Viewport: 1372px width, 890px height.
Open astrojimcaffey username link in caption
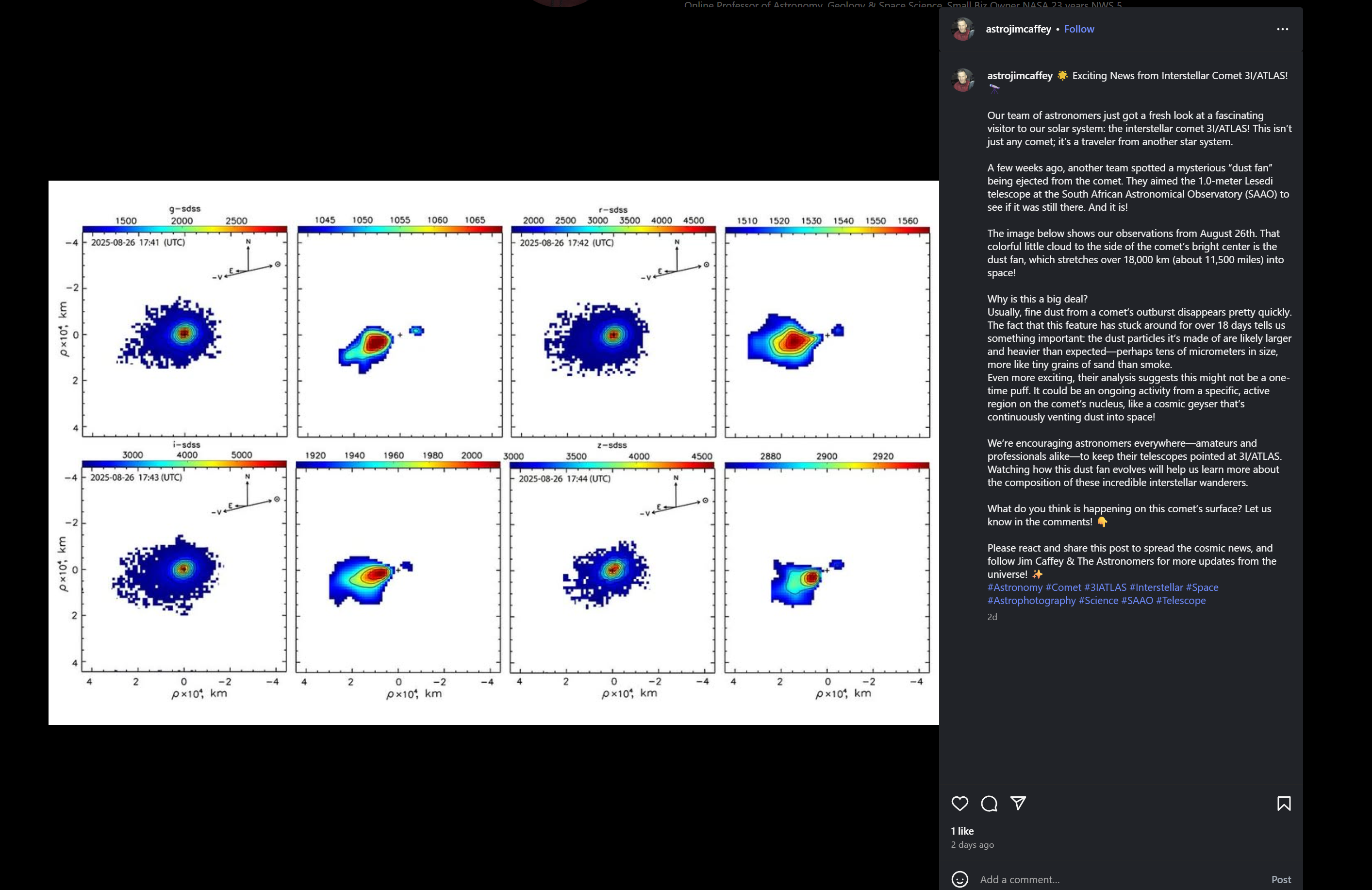(1020, 76)
